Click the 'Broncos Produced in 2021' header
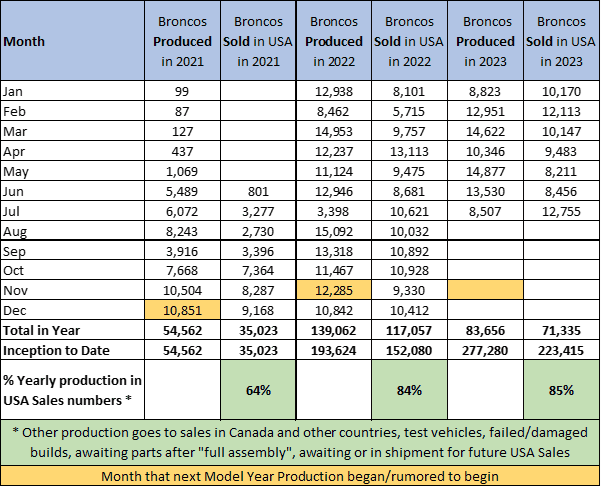The width and height of the screenshot is (601, 487). coord(182,41)
